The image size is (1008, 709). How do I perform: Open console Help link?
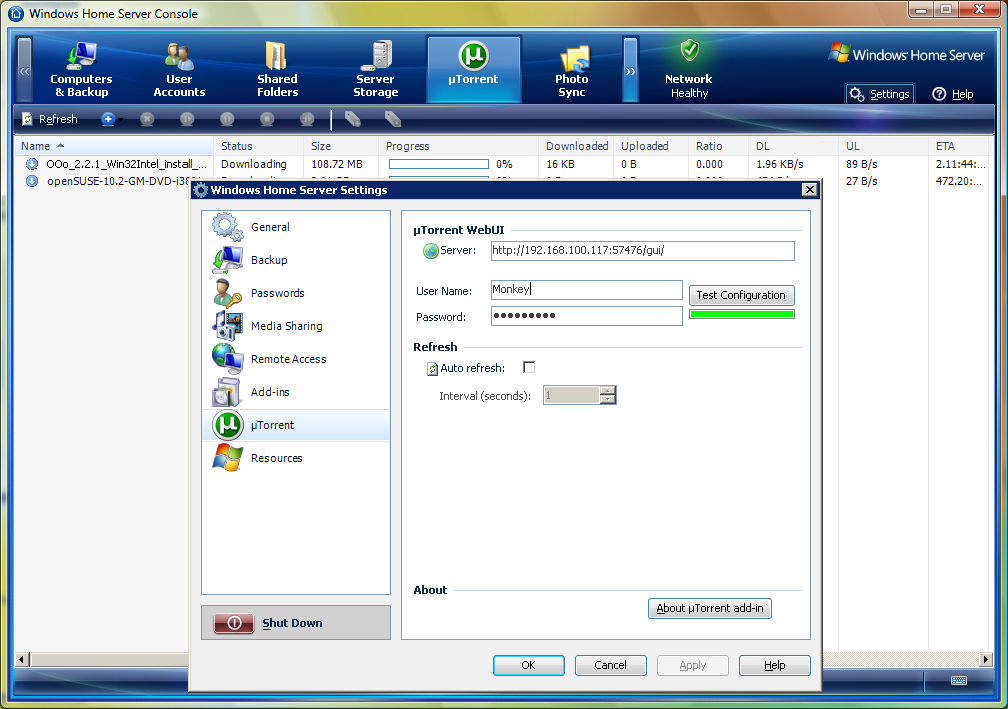point(953,94)
